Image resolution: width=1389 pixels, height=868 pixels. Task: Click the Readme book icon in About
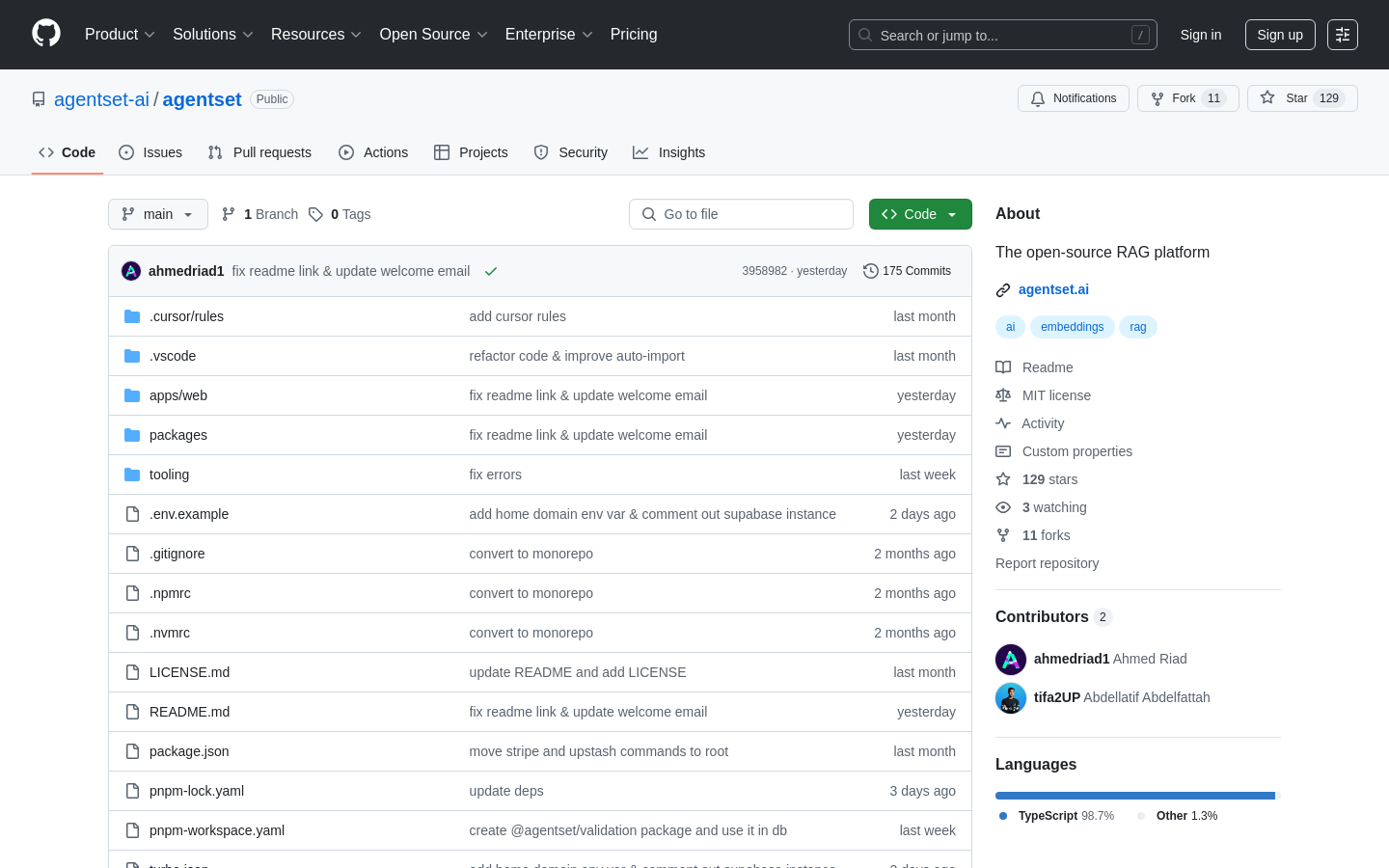pyautogui.click(x=1003, y=367)
